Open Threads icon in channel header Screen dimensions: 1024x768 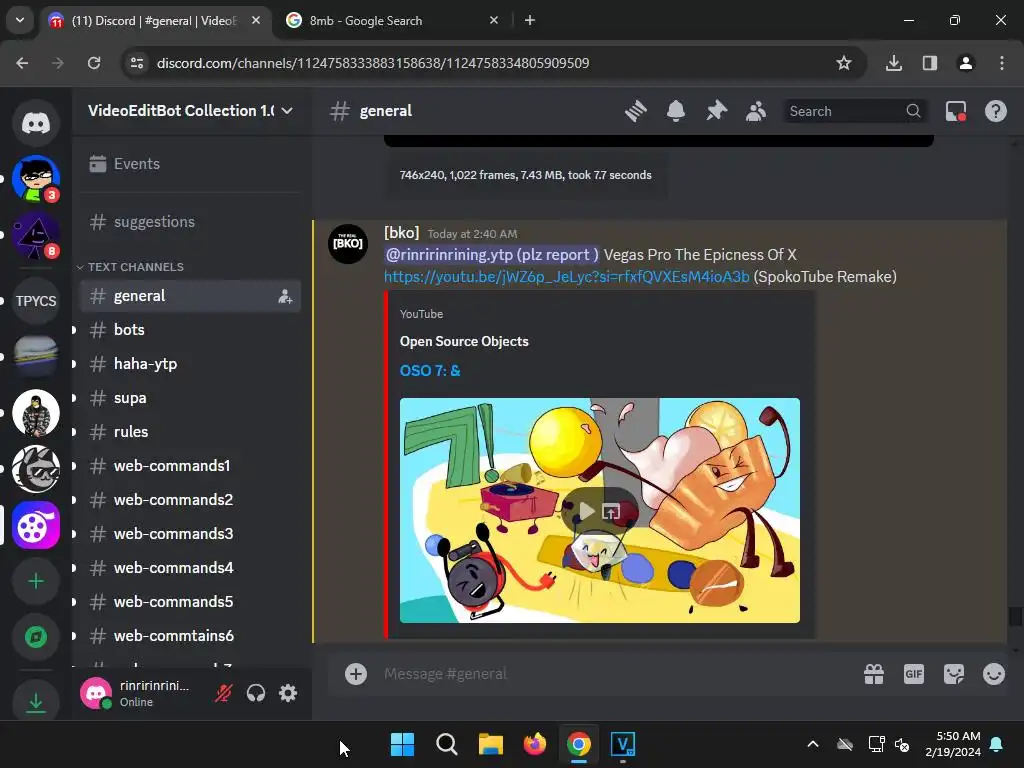[x=635, y=111]
